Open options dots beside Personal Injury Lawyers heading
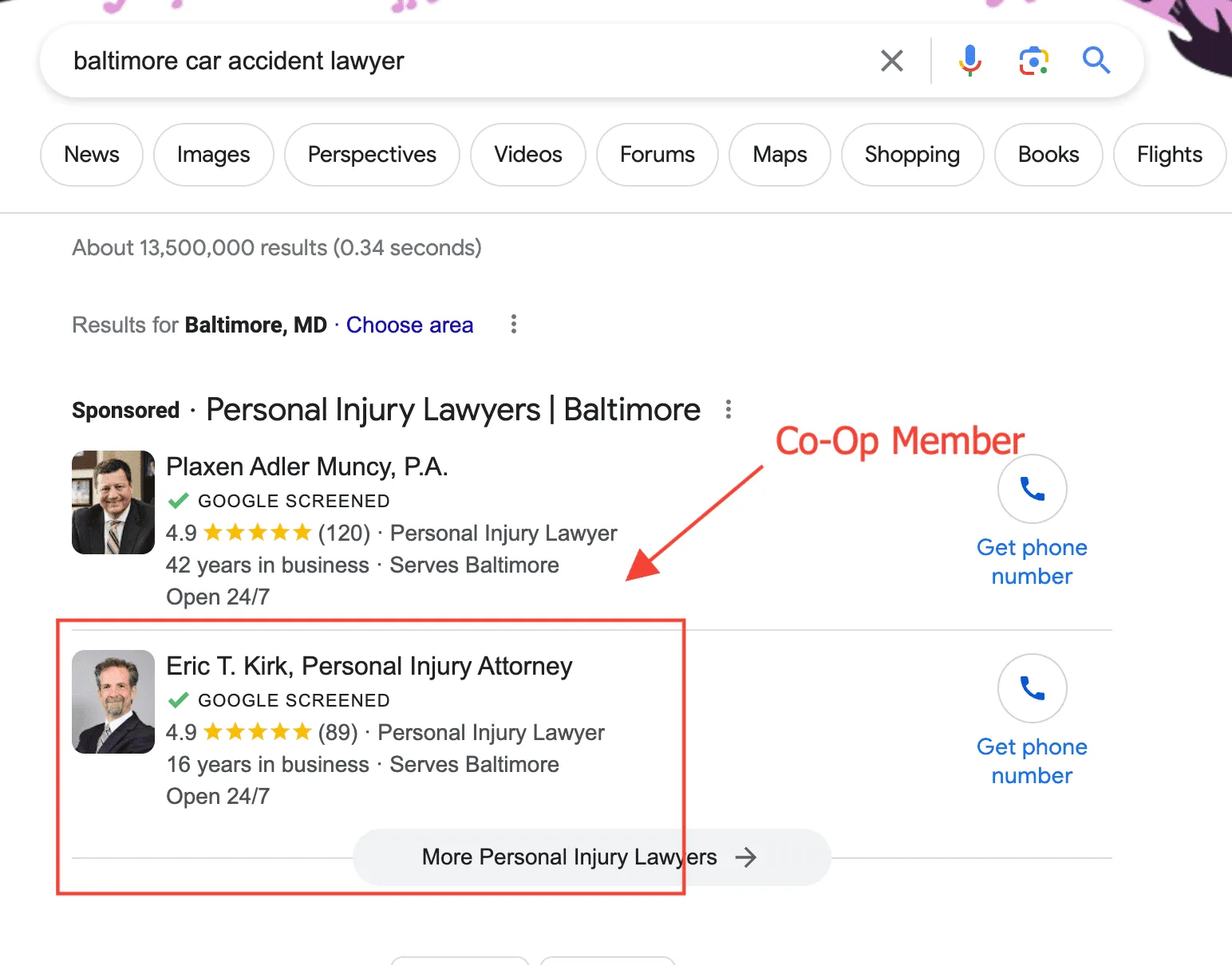The image size is (1232, 965). [728, 410]
